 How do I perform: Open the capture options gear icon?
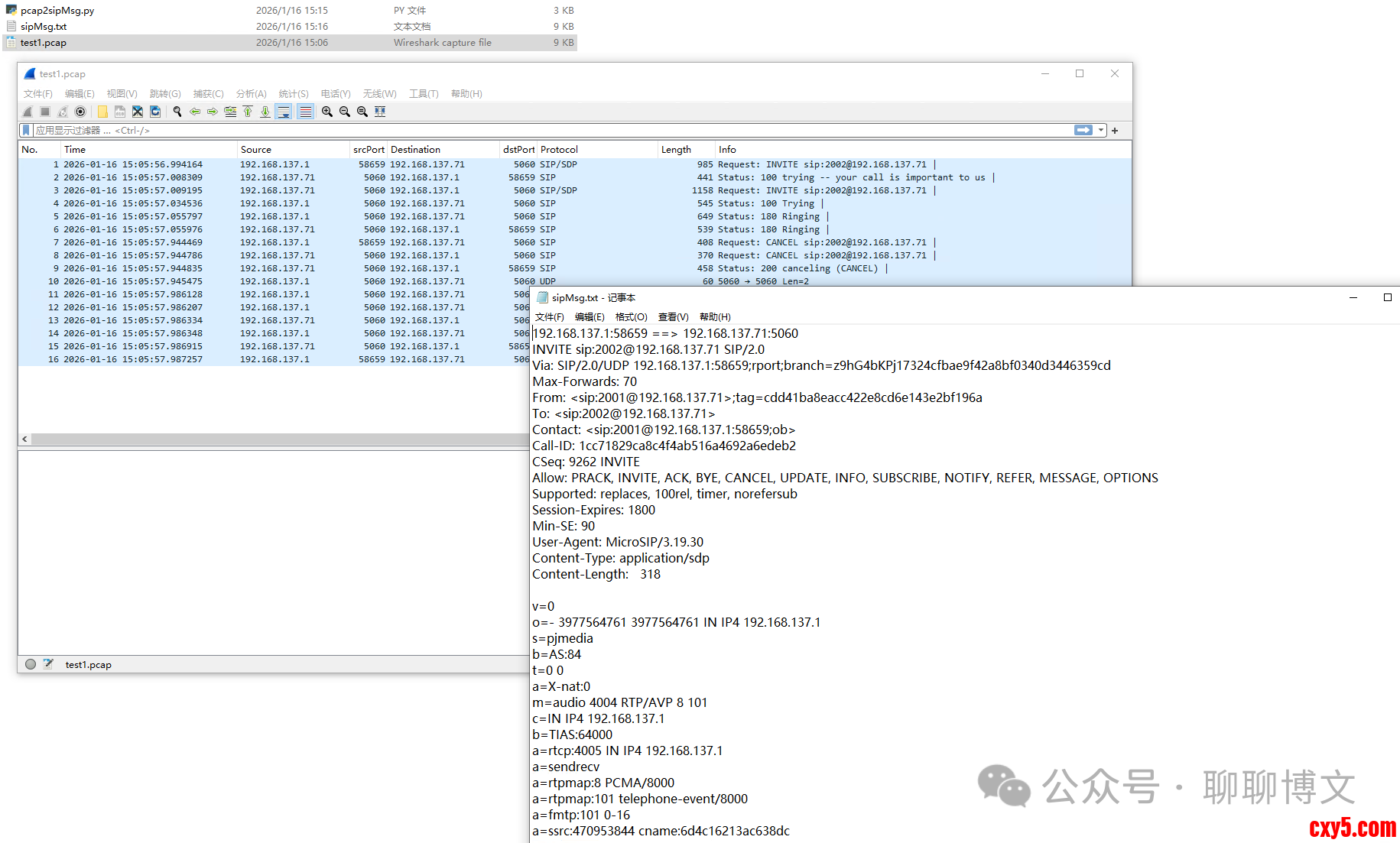[80, 112]
